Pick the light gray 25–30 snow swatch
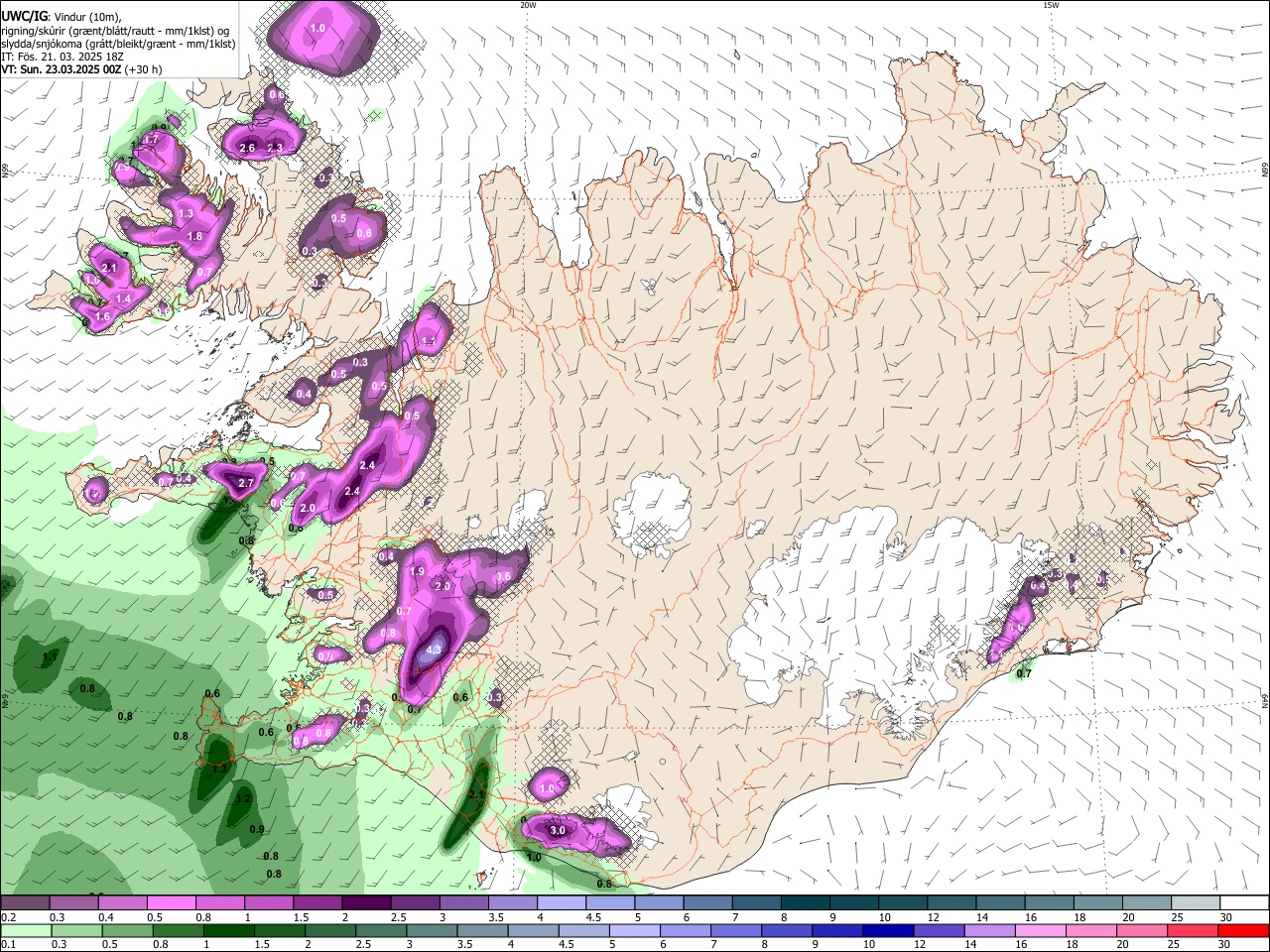Image resolution: width=1270 pixels, height=952 pixels. [x=1196, y=902]
